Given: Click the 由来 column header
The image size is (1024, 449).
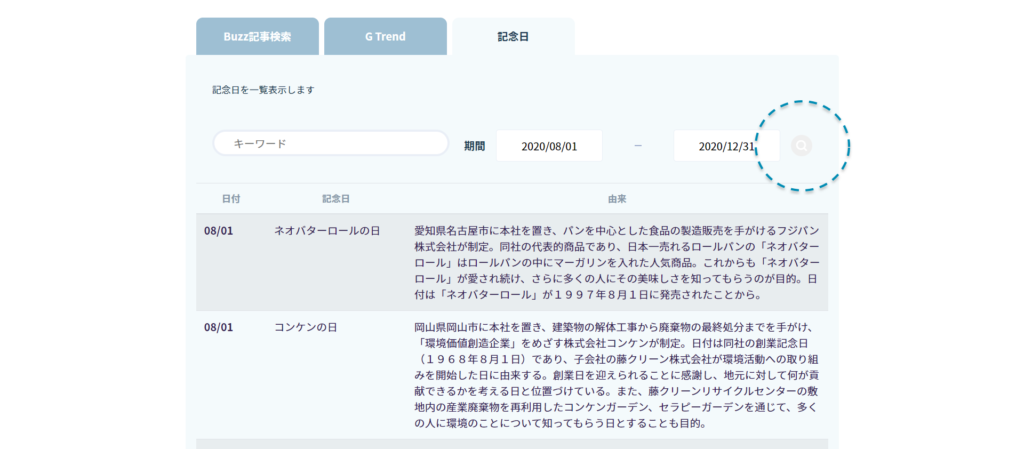Looking at the screenshot, I should (x=616, y=199).
